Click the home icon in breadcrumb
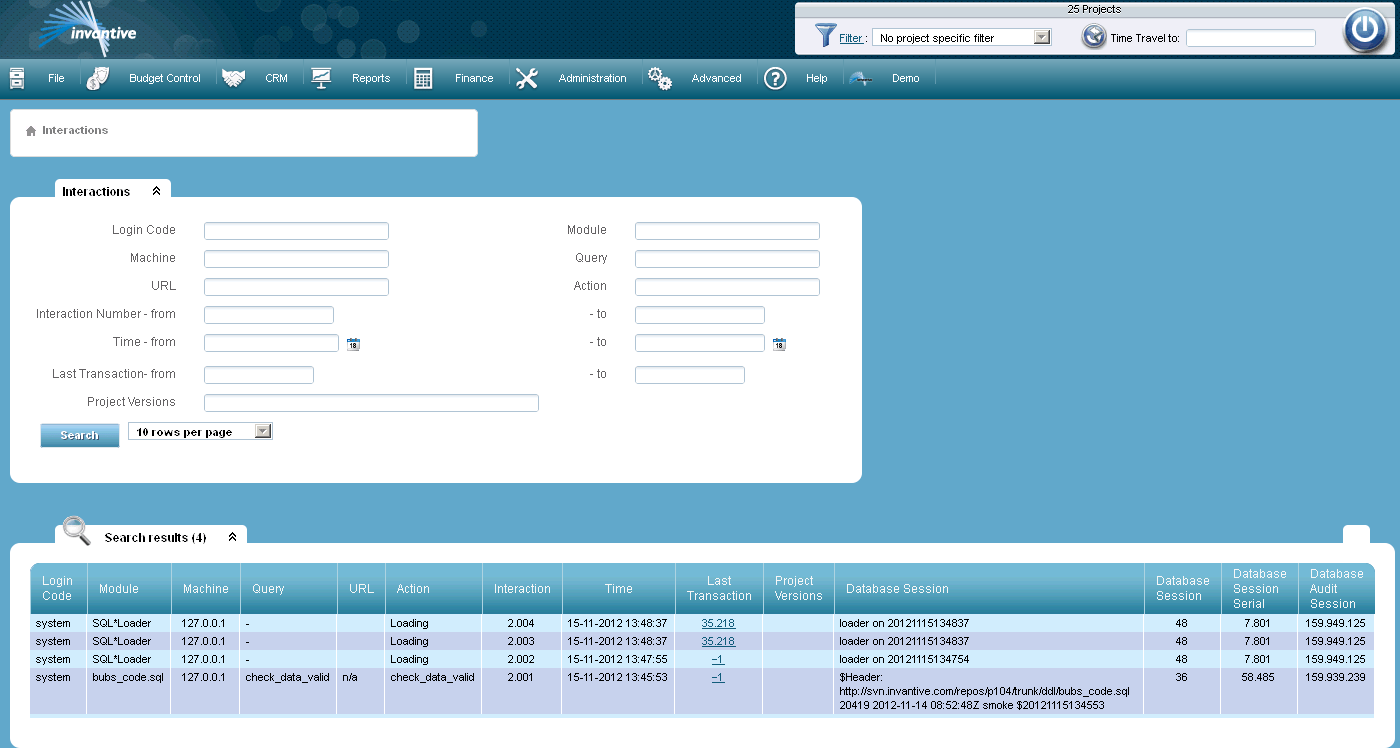 [x=31, y=131]
